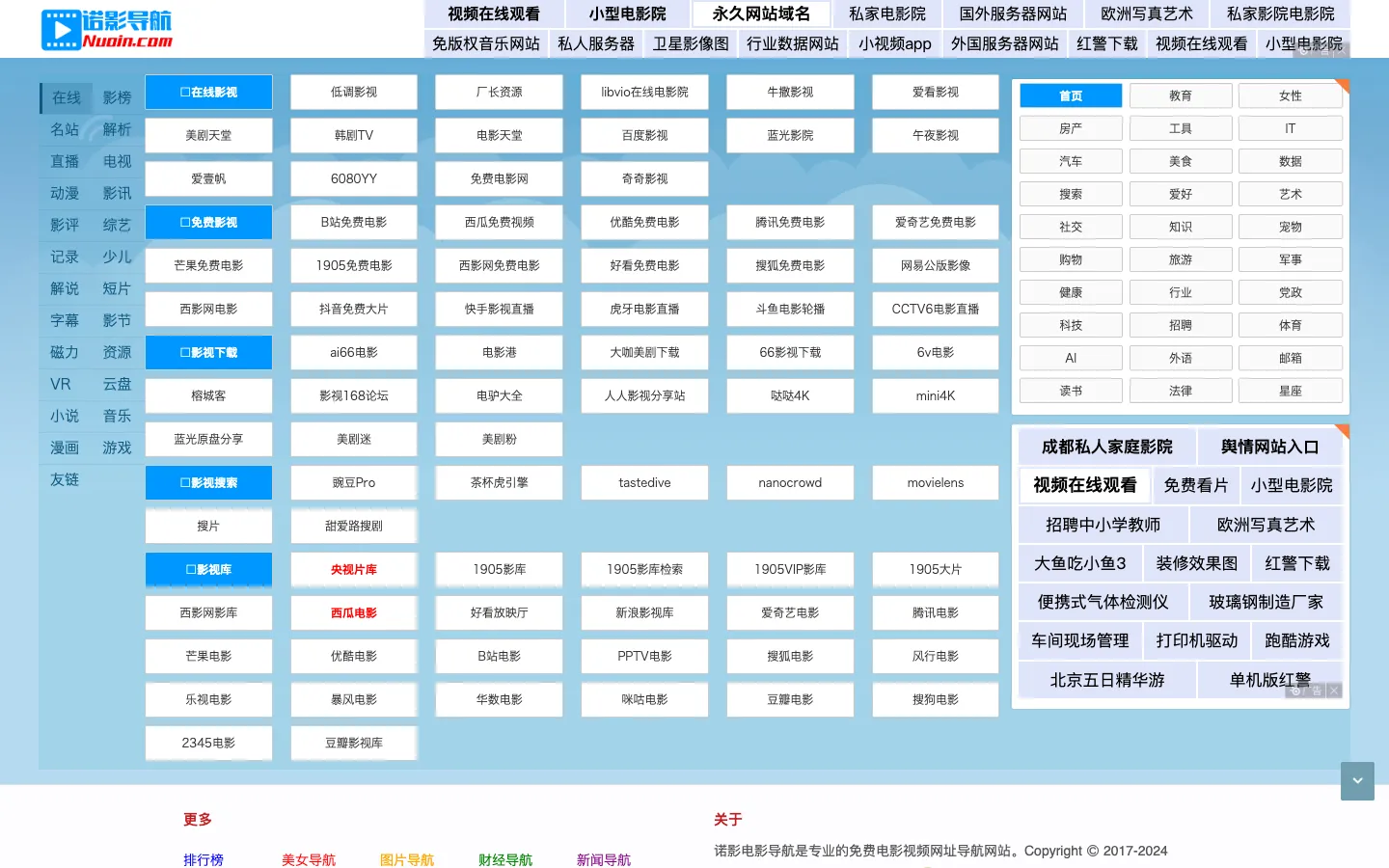Open the 新闻导航 footer link
Image resolution: width=1389 pixels, height=868 pixels.
click(604, 860)
